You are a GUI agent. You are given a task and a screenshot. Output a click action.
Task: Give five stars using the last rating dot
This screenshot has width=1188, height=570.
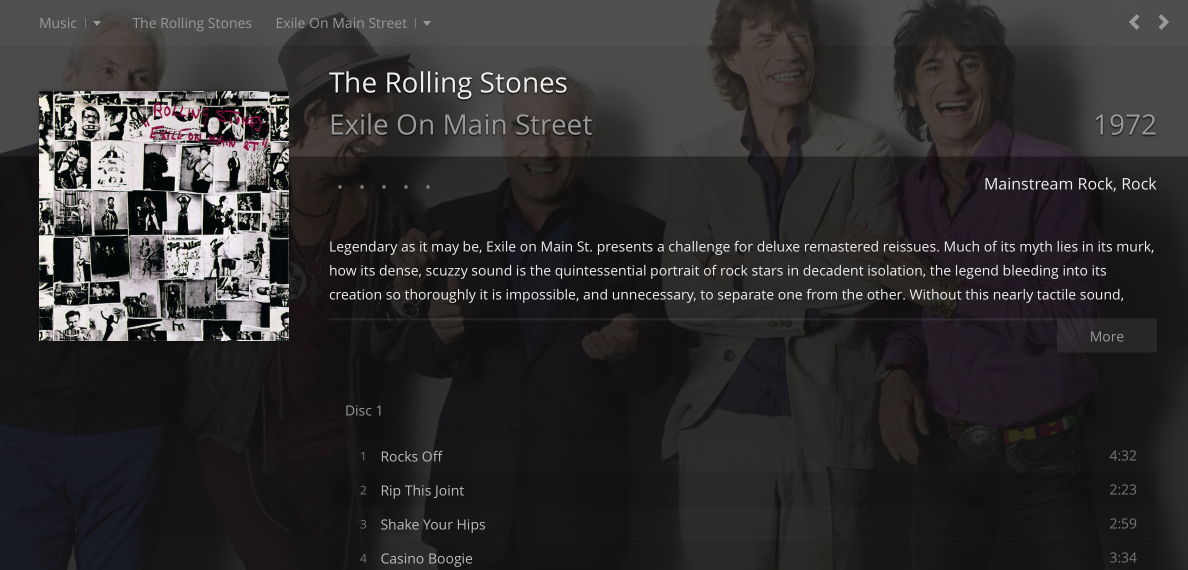tap(428, 187)
